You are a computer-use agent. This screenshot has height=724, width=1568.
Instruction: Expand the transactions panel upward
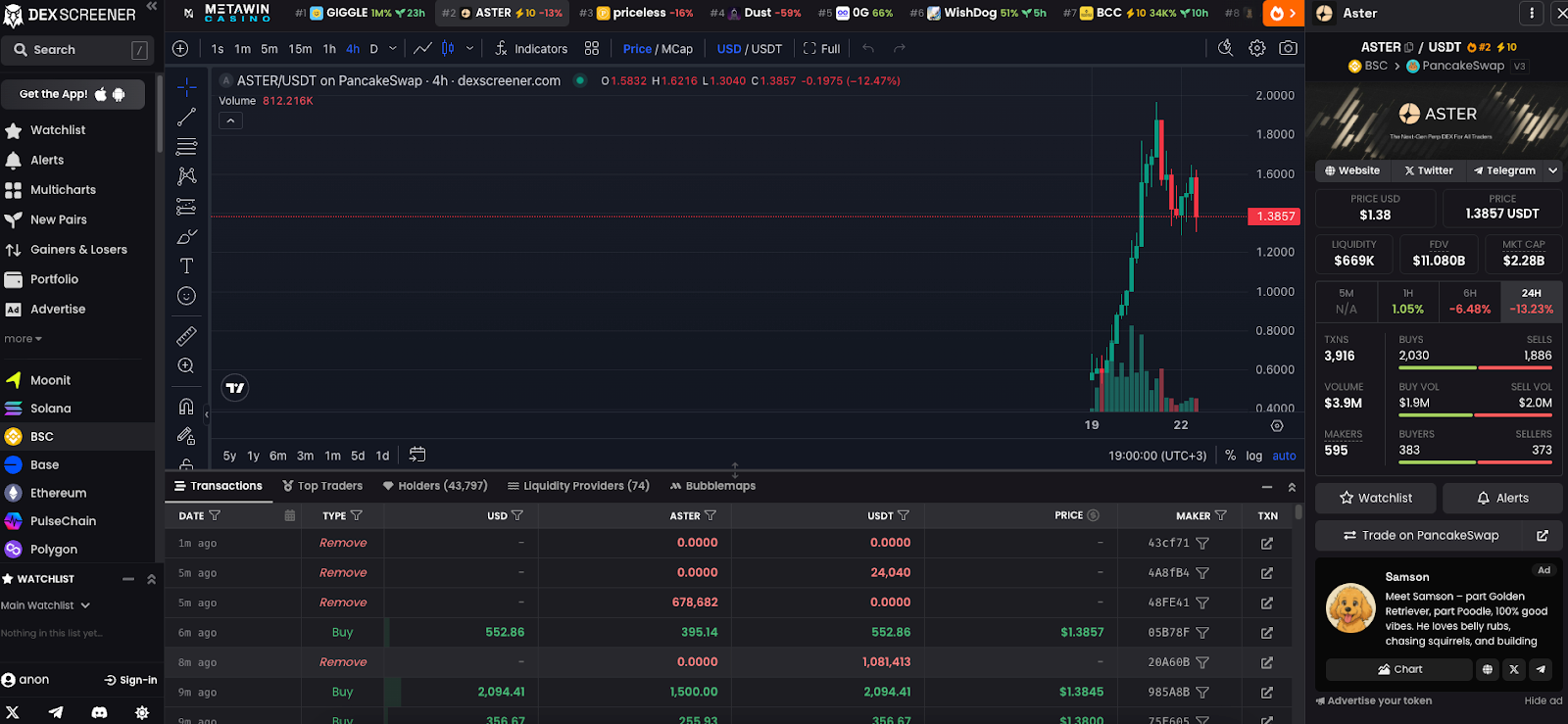pos(1292,487)
